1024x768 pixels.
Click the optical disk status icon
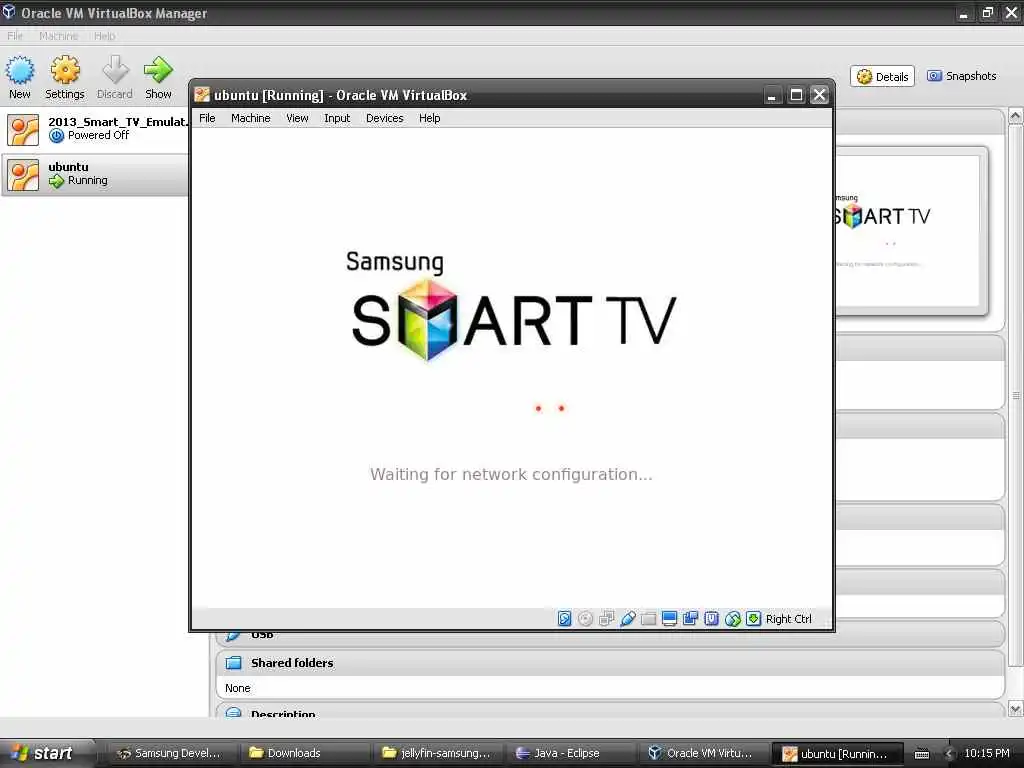[x=586, y=618]
